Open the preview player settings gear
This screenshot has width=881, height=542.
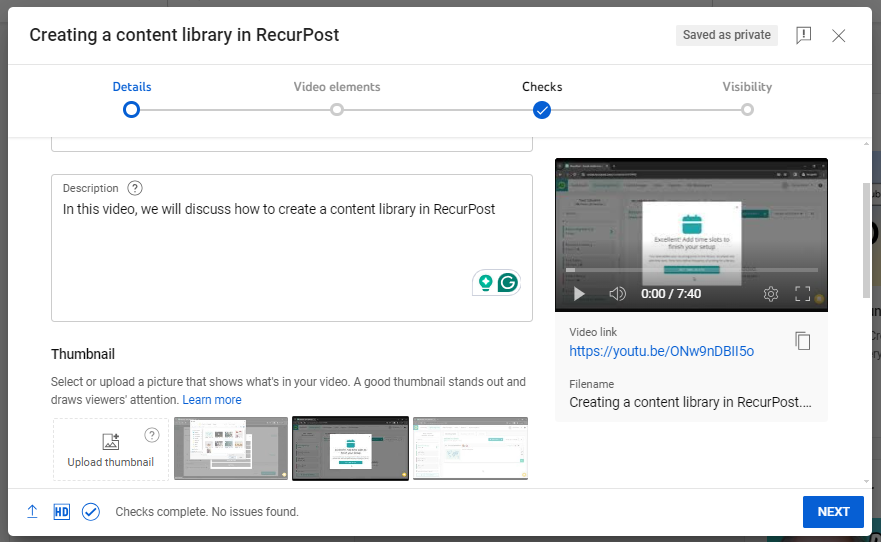[771, 294]
